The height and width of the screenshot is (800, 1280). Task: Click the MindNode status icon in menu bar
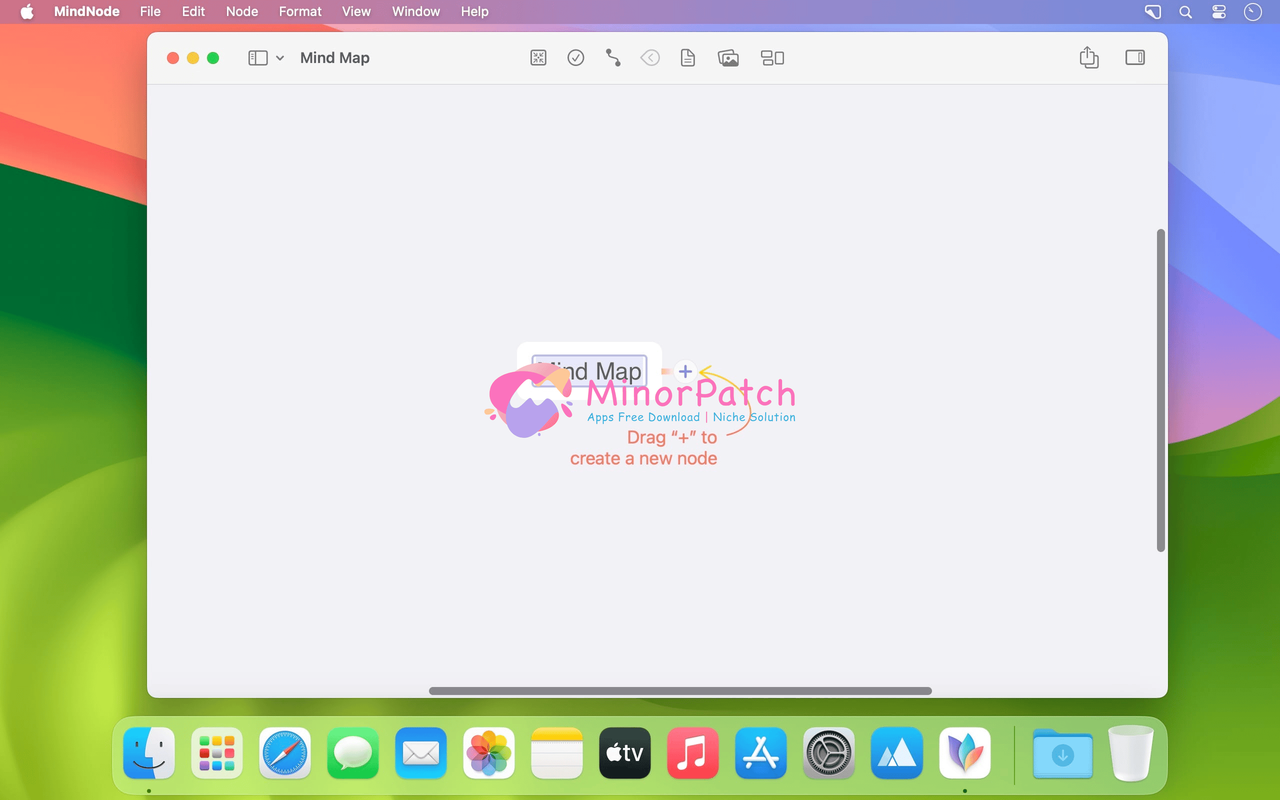pos(1153,12)
